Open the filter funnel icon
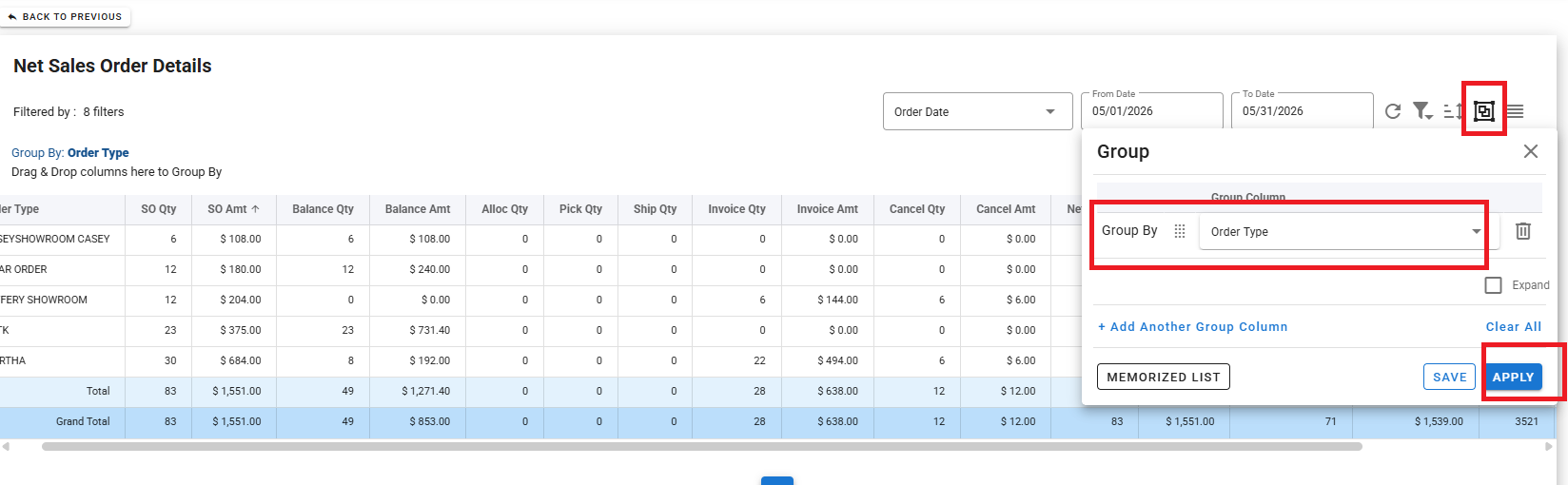The width and height of the screenshot is (1568, 485). (1422, 111)
